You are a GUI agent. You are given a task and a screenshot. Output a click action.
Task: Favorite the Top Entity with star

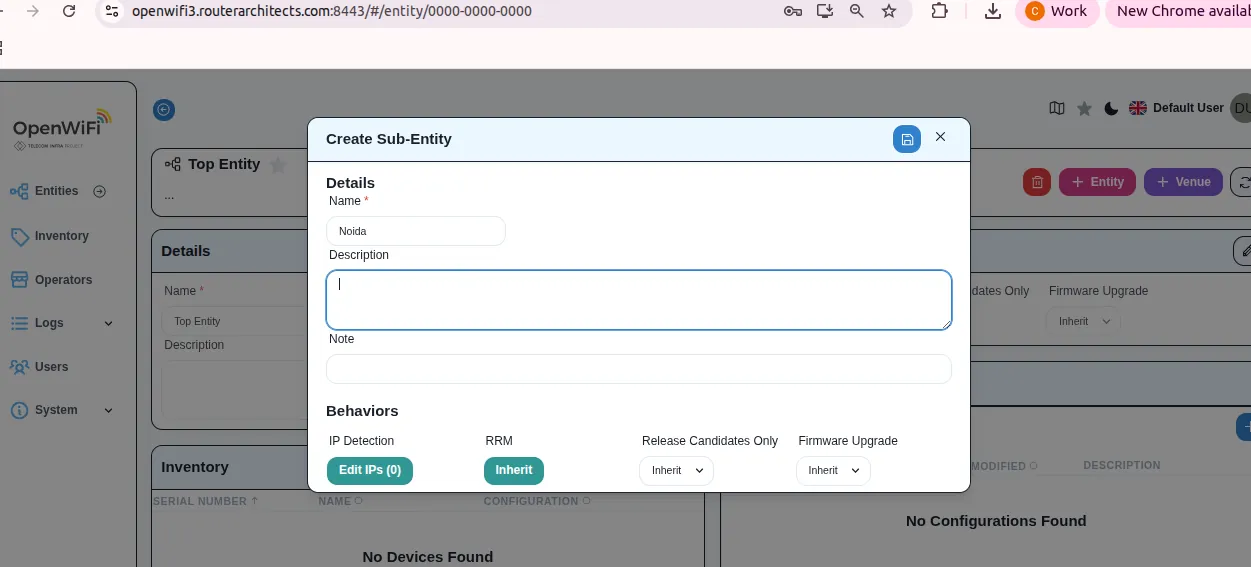pyautogui.click(x=278, y=165)
